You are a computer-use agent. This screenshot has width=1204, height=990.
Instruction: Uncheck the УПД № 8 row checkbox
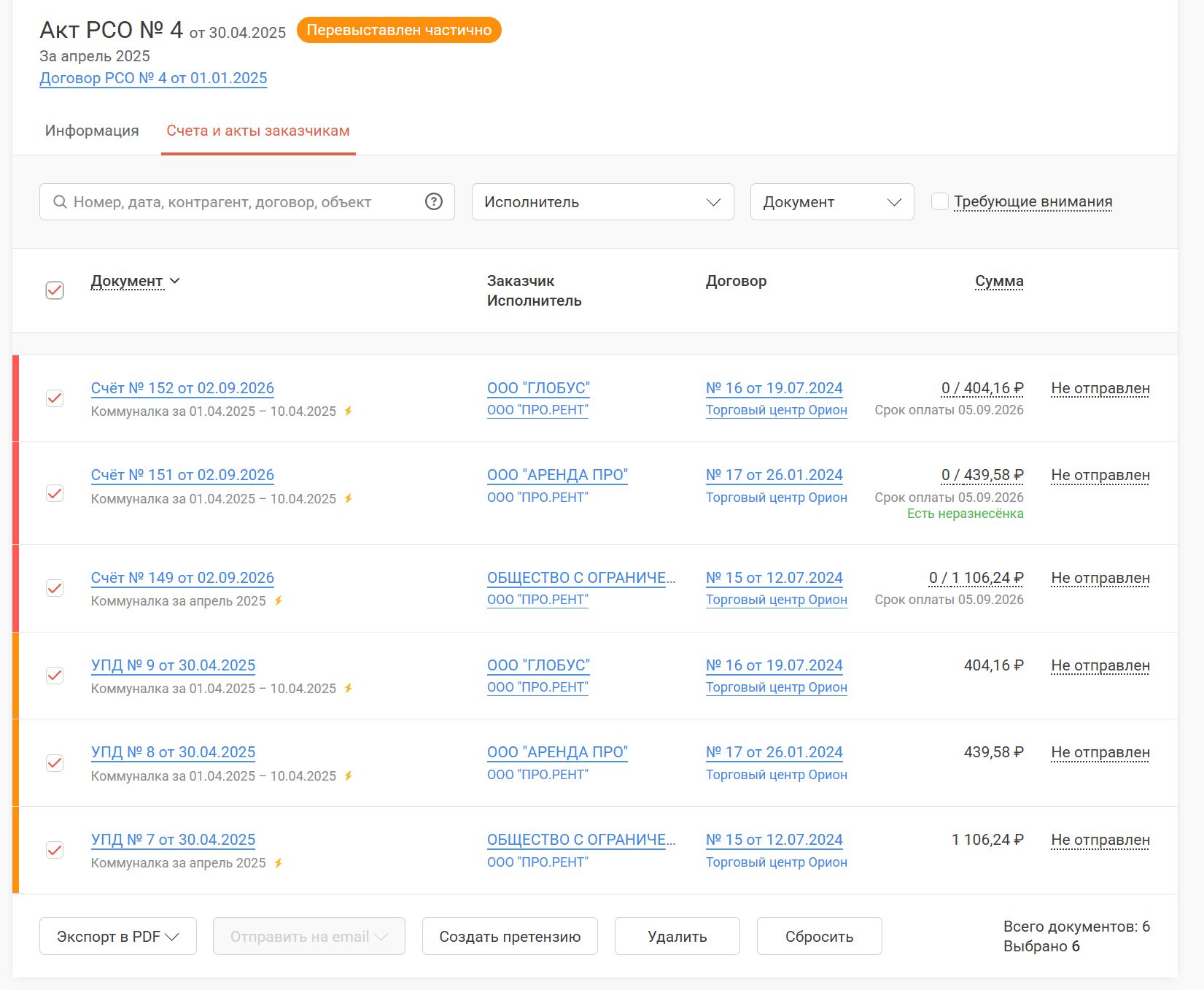(x=55, y=763)
